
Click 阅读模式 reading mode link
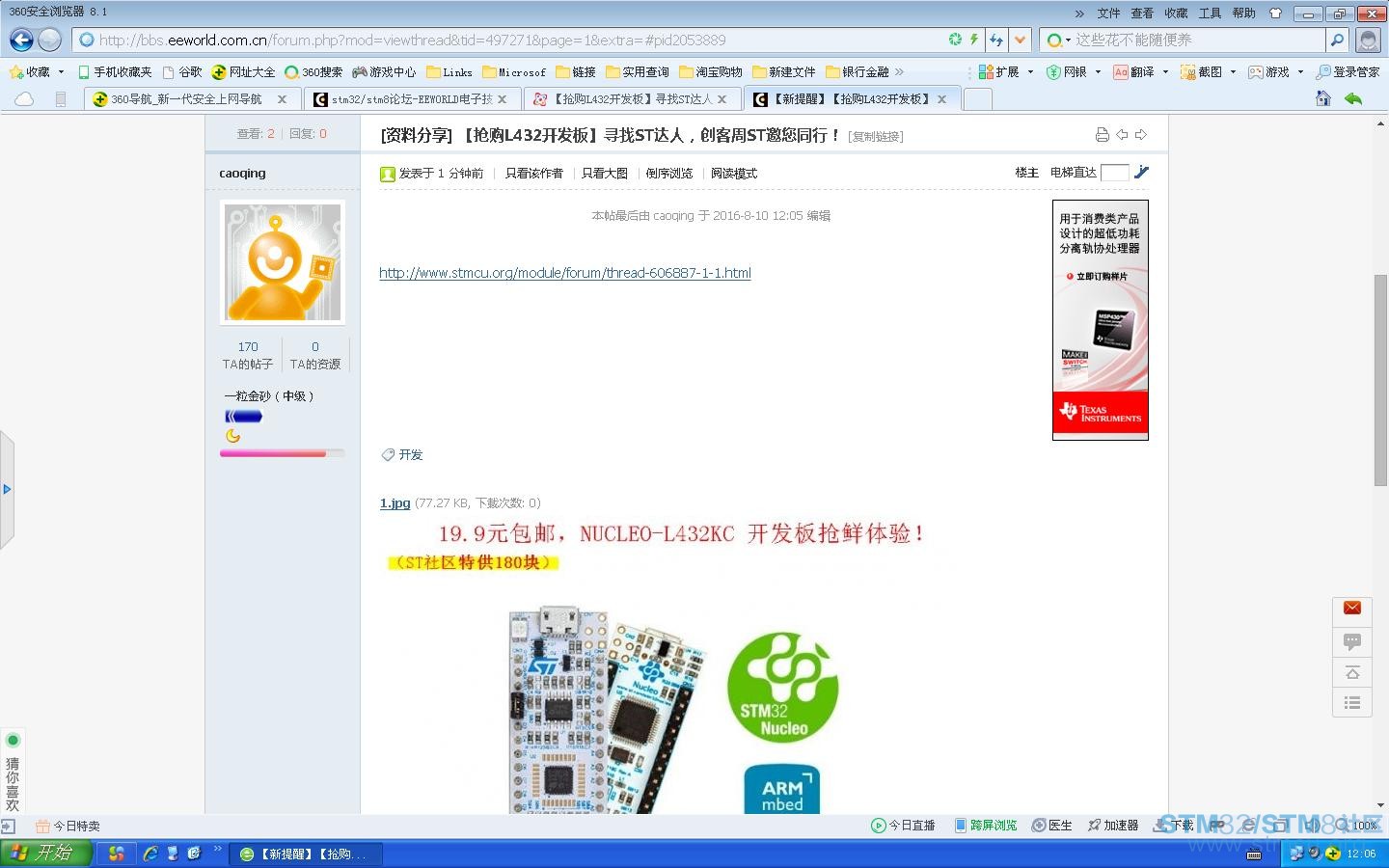pyautogui.click(x=734, y=174)
